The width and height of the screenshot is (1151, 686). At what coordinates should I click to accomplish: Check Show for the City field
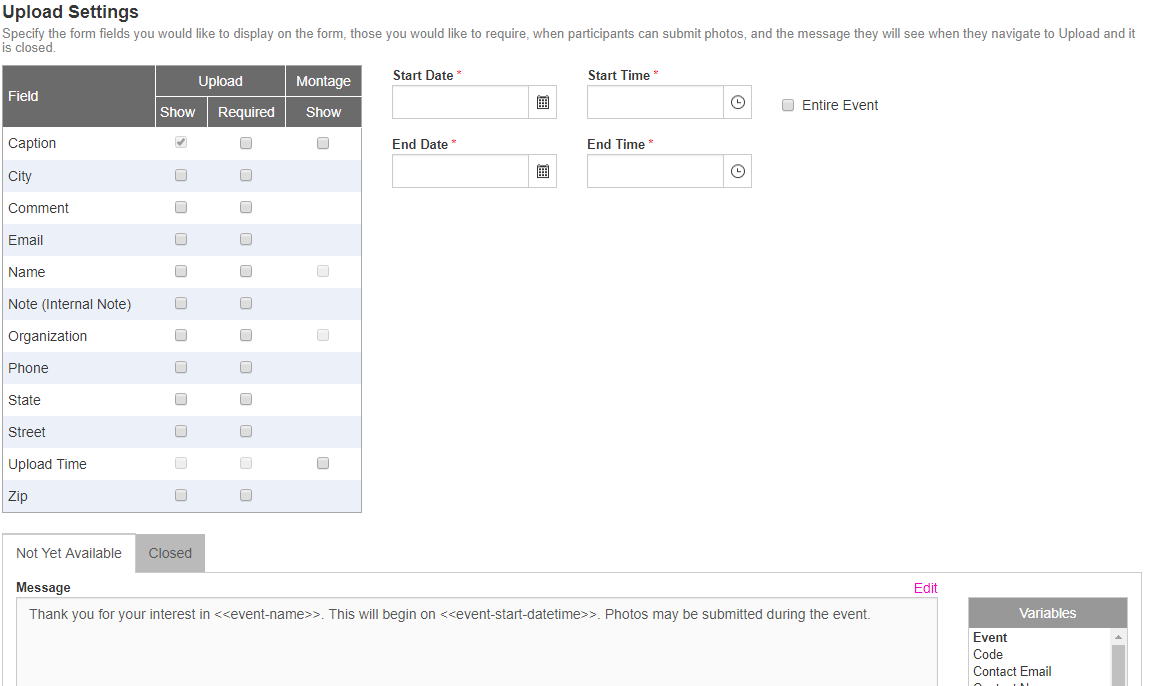tap(181, 175)
